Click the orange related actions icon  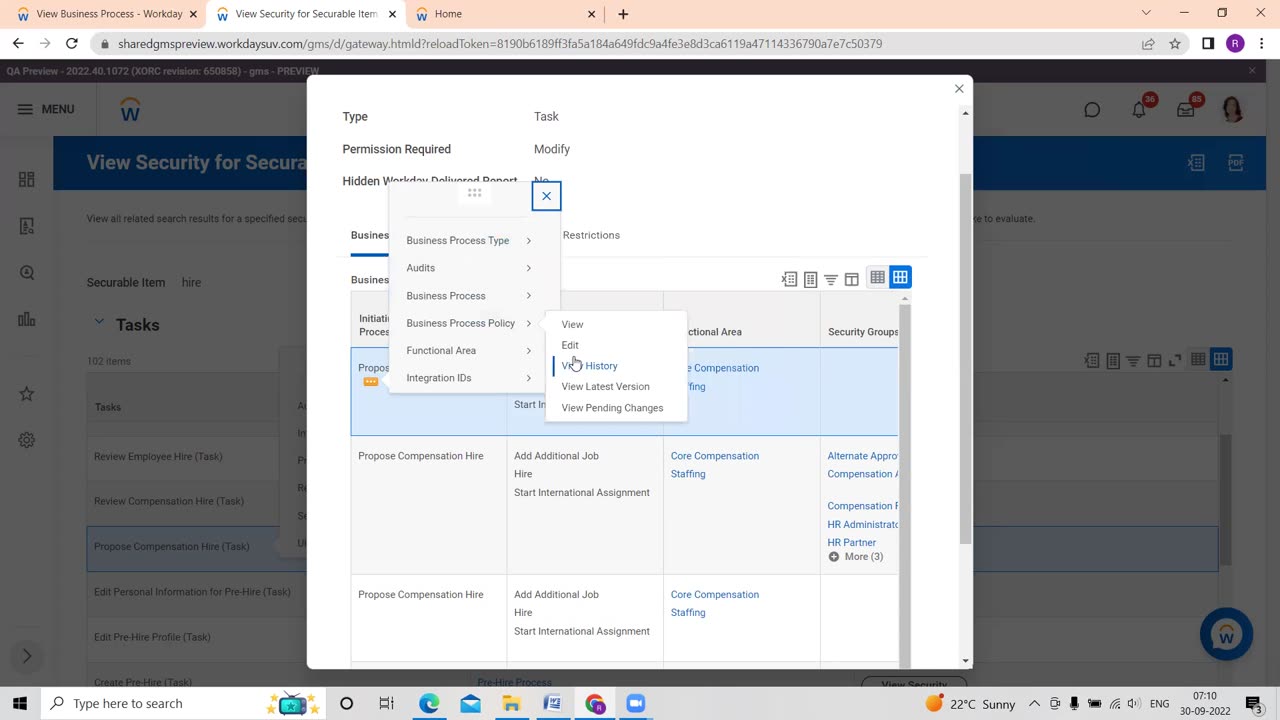click(371, 382)
